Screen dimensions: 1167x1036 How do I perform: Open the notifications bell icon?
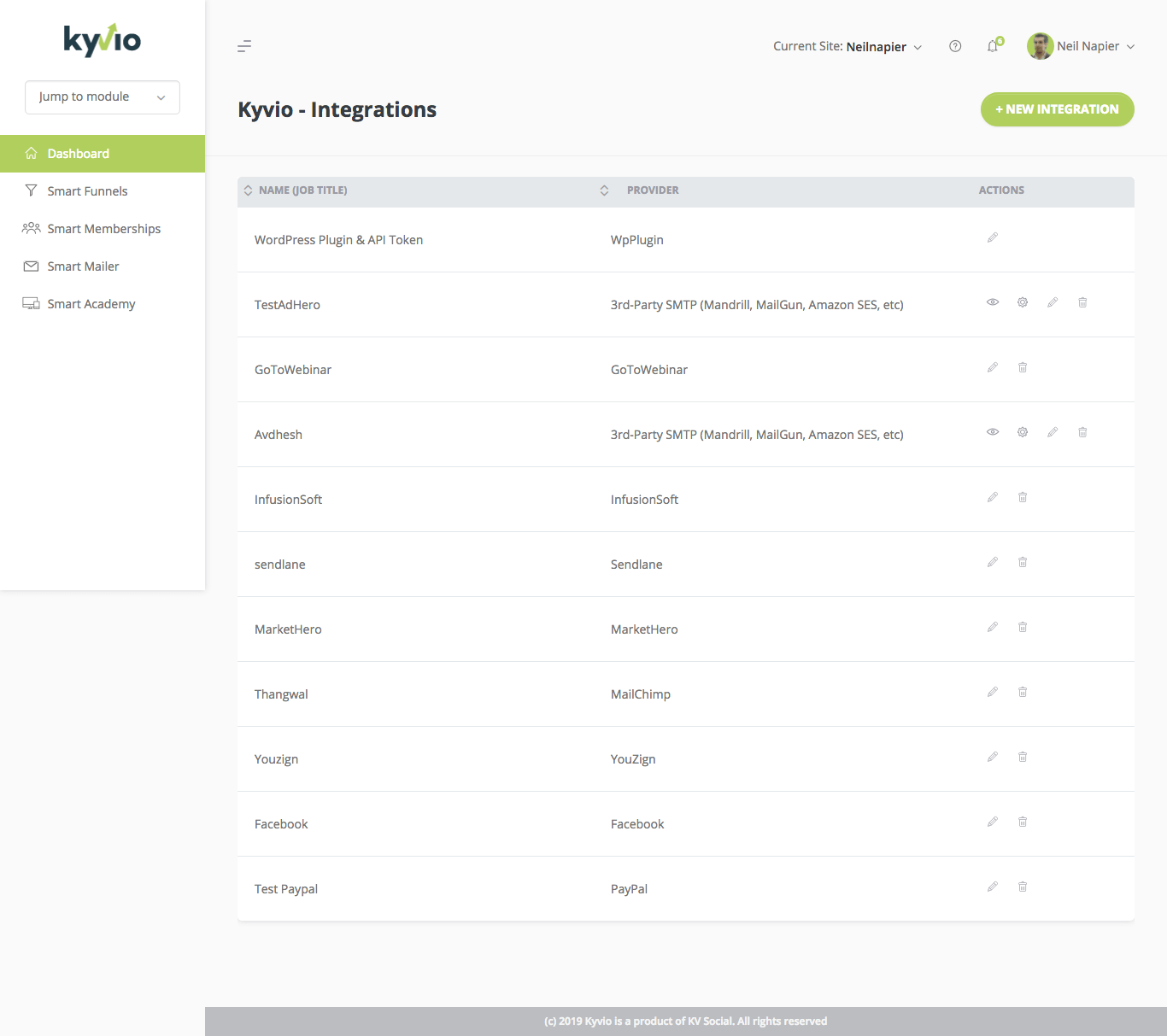(993, 46)
